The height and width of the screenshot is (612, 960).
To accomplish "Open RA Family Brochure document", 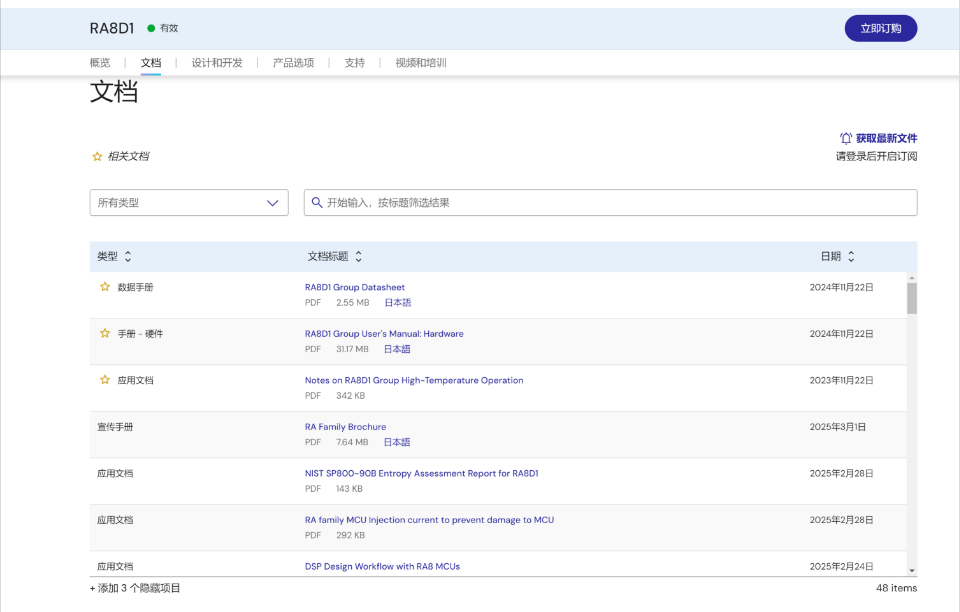I will [x=345, y=427].
